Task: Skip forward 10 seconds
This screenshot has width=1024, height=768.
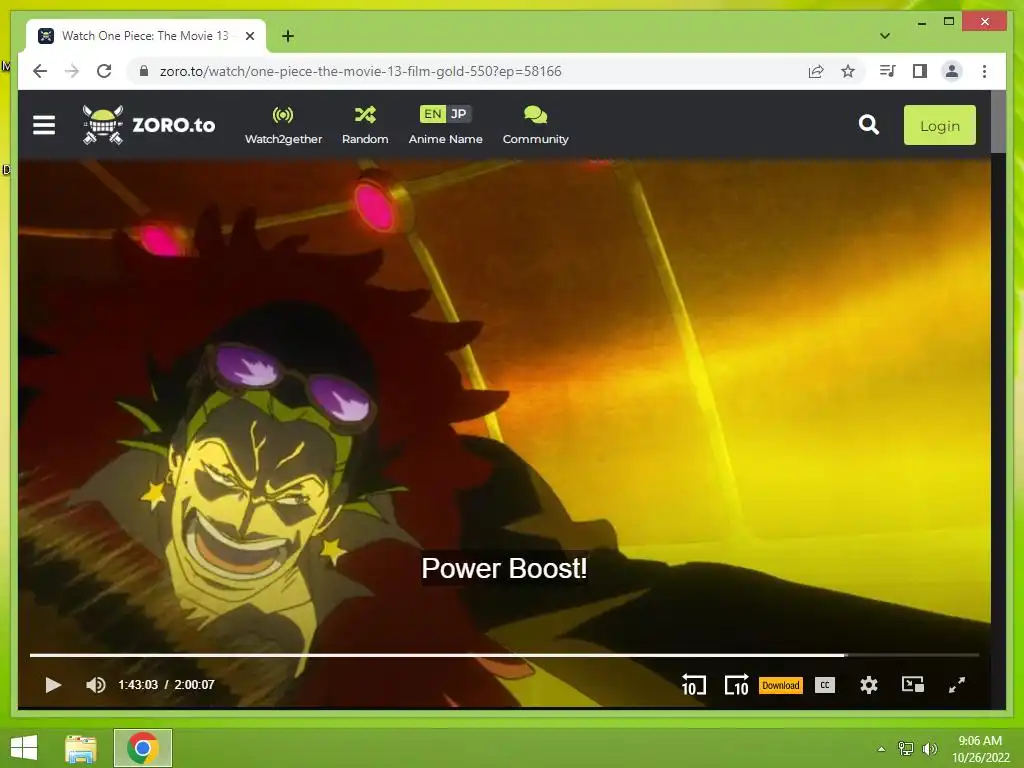Action: (737, 684)
